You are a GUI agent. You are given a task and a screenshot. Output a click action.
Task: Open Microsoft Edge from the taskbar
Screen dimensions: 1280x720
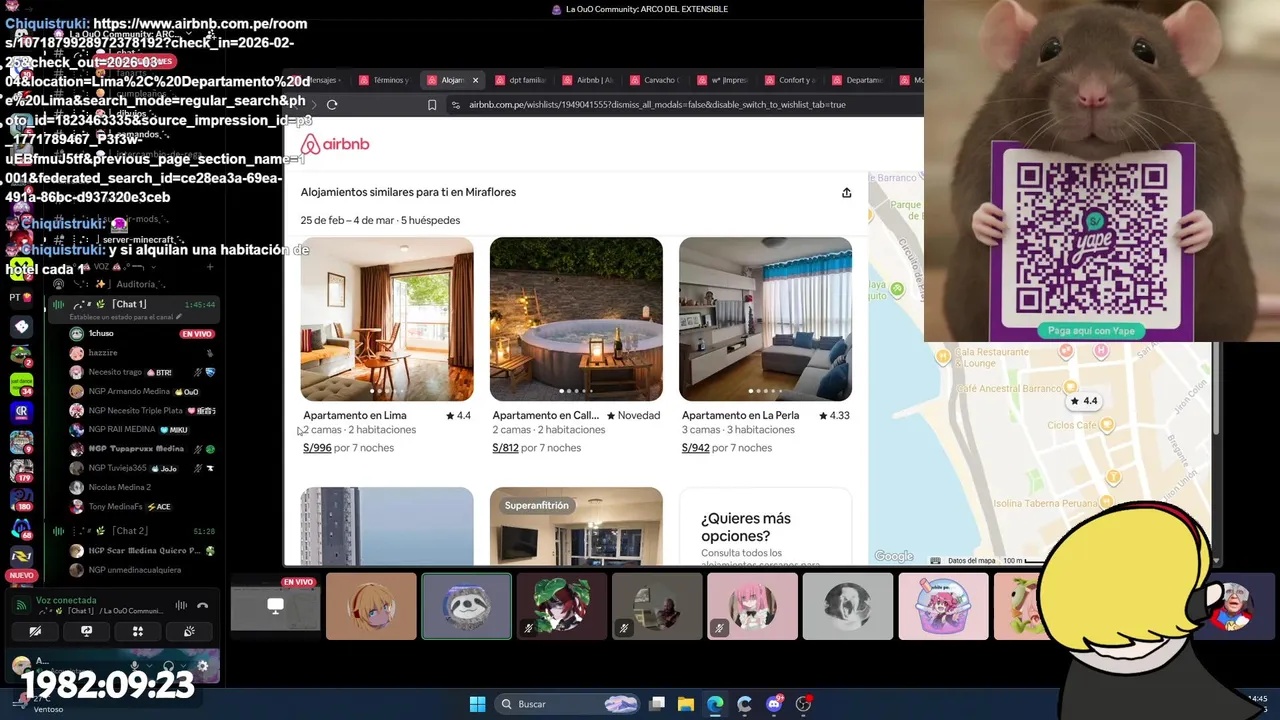(x=715, y=704)
